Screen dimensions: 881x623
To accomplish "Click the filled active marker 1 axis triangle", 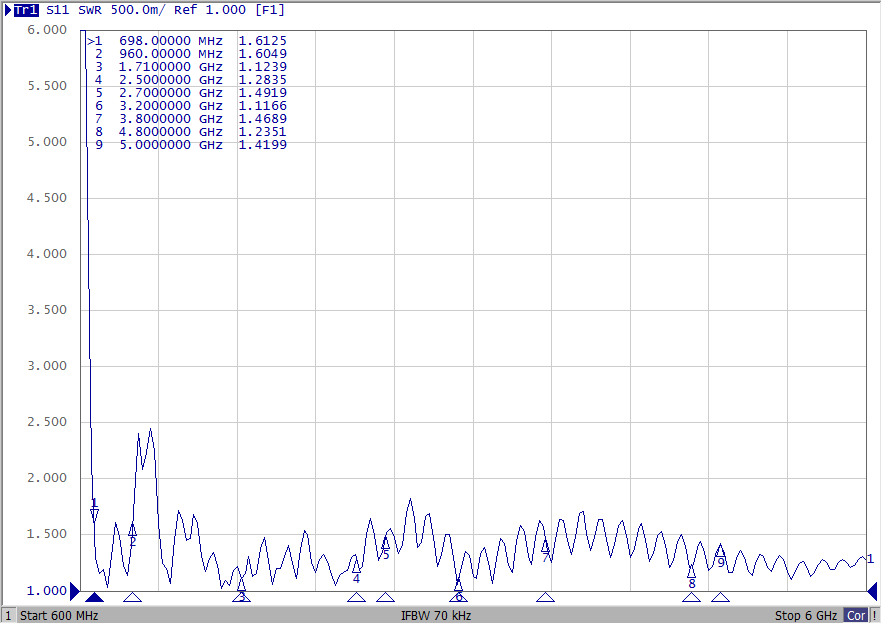I will [x=94, y=597].
